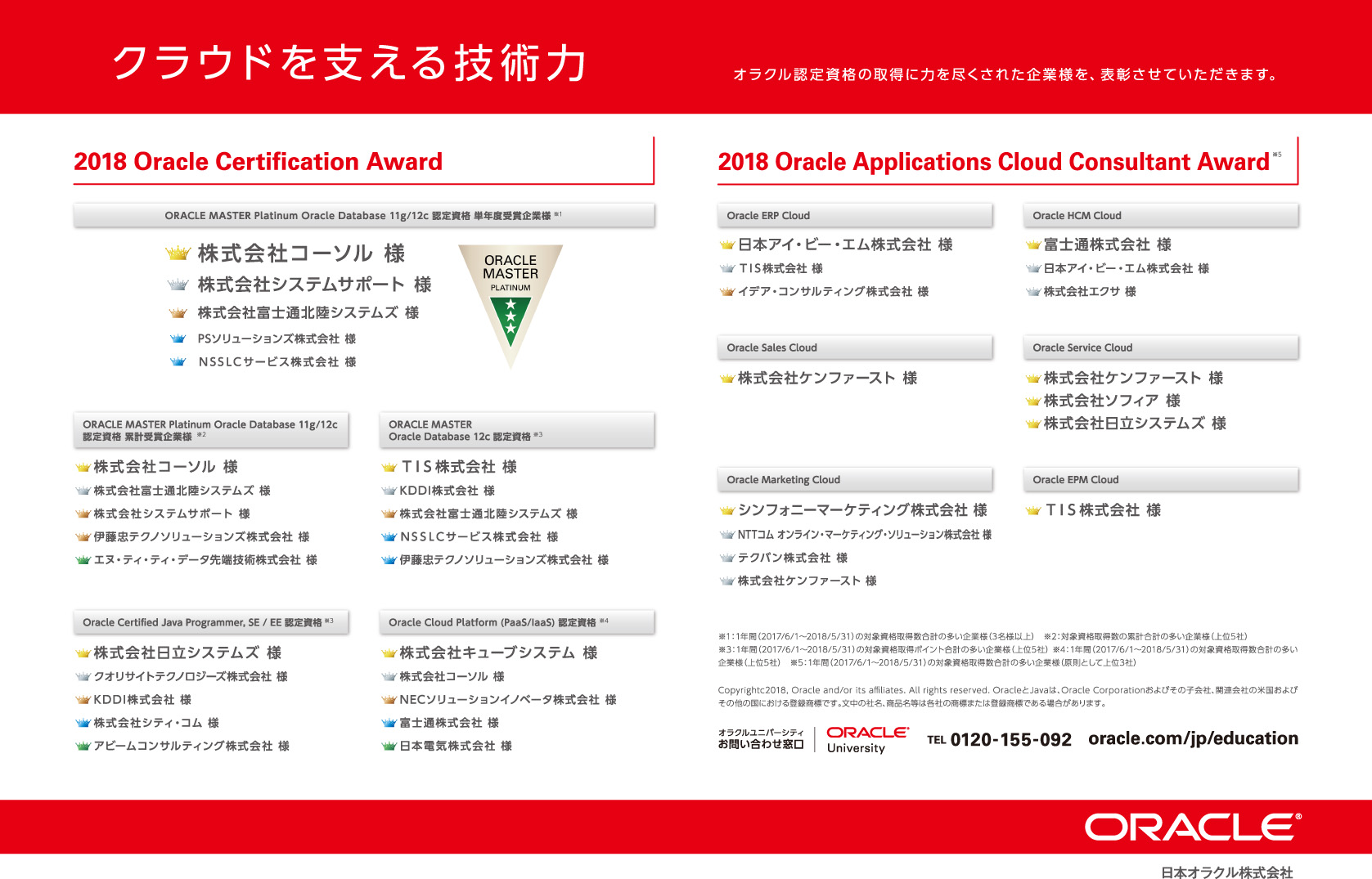The image size is (1372, 879).
Task: Click the 2018 Oracle Applications Cloud Consultant Award heading
Action: click(x=993, y=162)
